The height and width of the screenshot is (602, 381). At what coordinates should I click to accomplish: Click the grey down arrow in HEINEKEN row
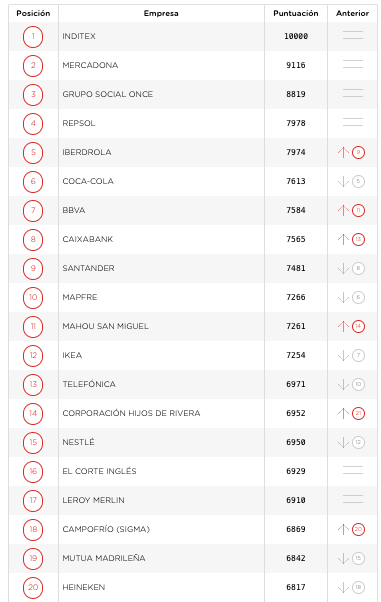point(343,587)
